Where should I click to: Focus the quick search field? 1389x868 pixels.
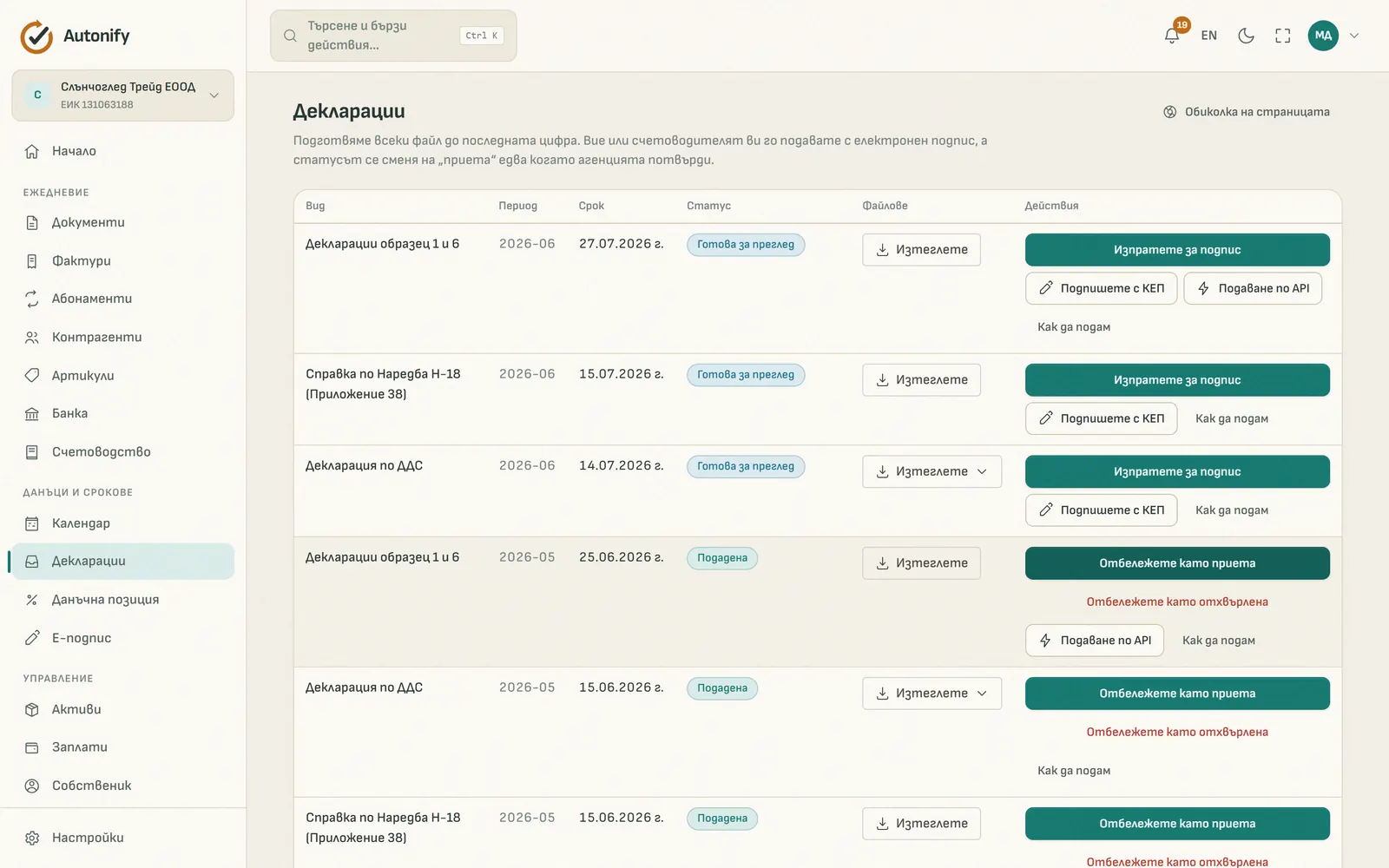point(393,36)
